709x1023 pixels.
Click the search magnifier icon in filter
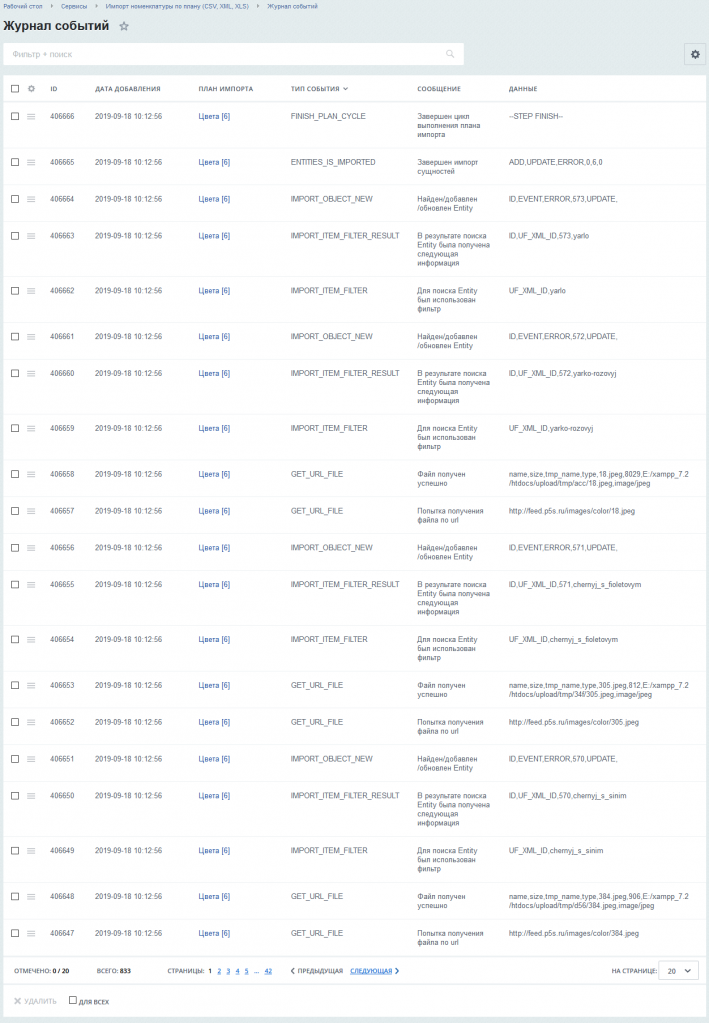click(450, 54)
